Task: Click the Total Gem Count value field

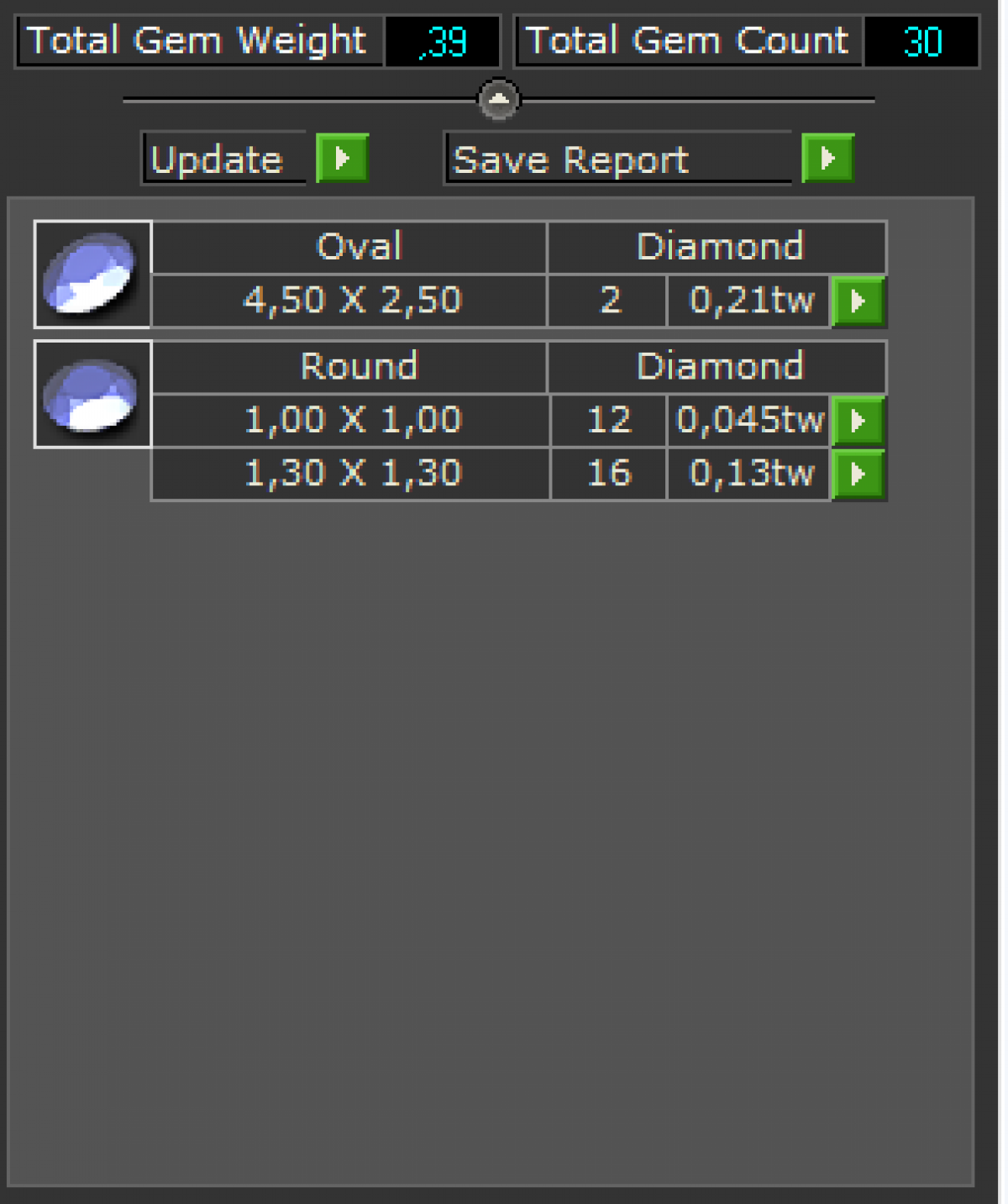Action: coord(921,41)
